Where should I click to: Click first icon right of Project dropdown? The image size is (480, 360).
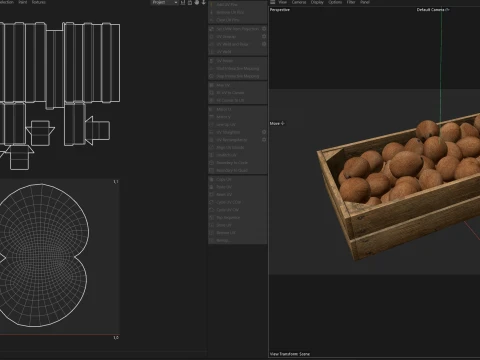[183, 2]
